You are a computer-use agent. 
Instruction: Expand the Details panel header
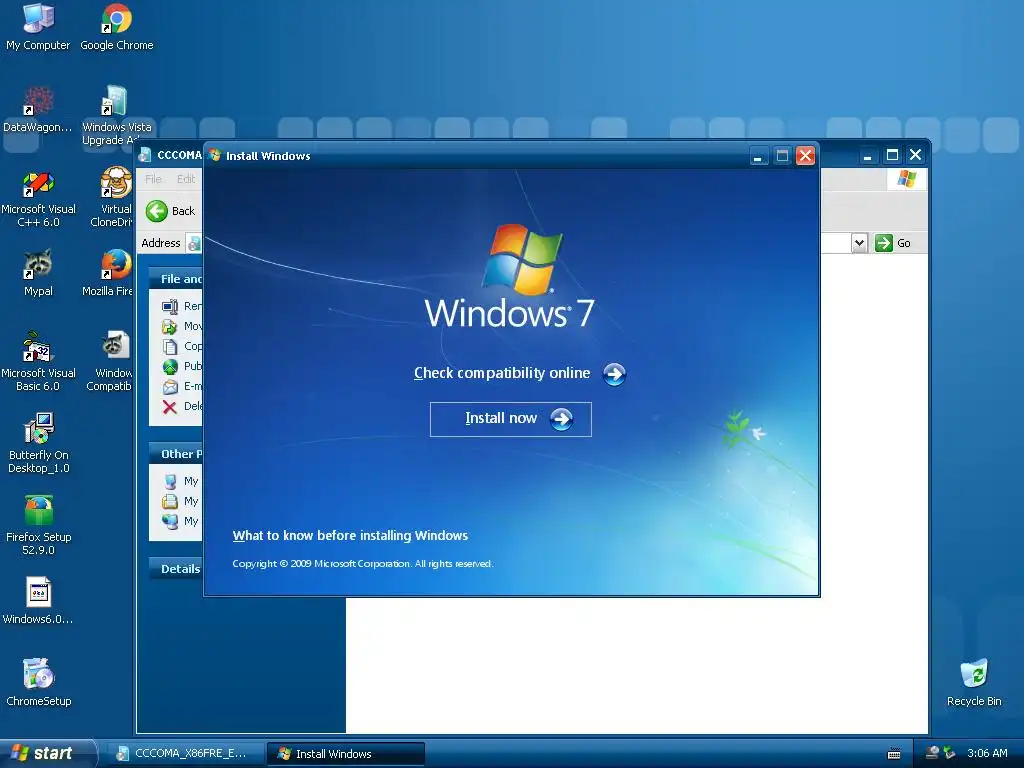tap(176, 569)
